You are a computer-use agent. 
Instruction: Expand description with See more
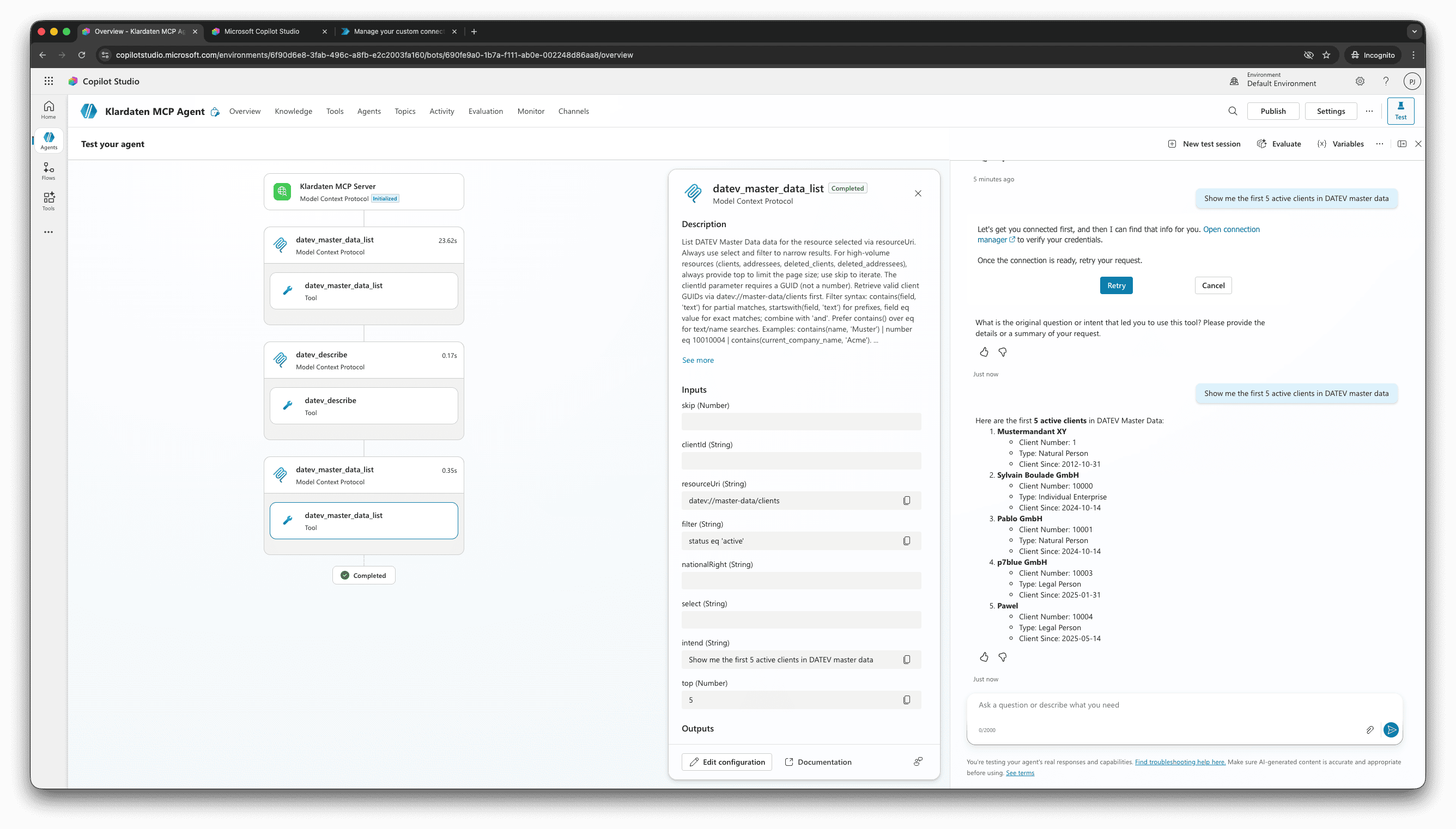pos(697,360)
